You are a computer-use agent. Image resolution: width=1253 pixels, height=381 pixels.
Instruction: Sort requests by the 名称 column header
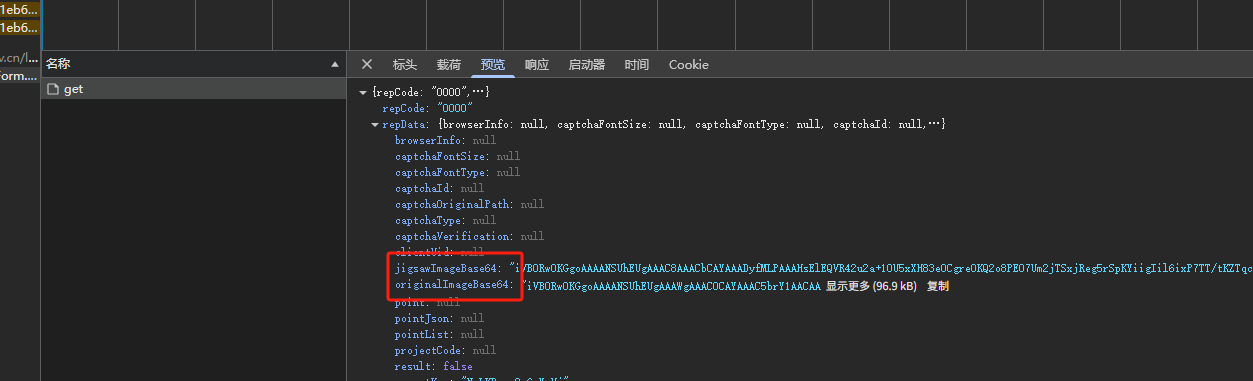[x=193, y=64]
